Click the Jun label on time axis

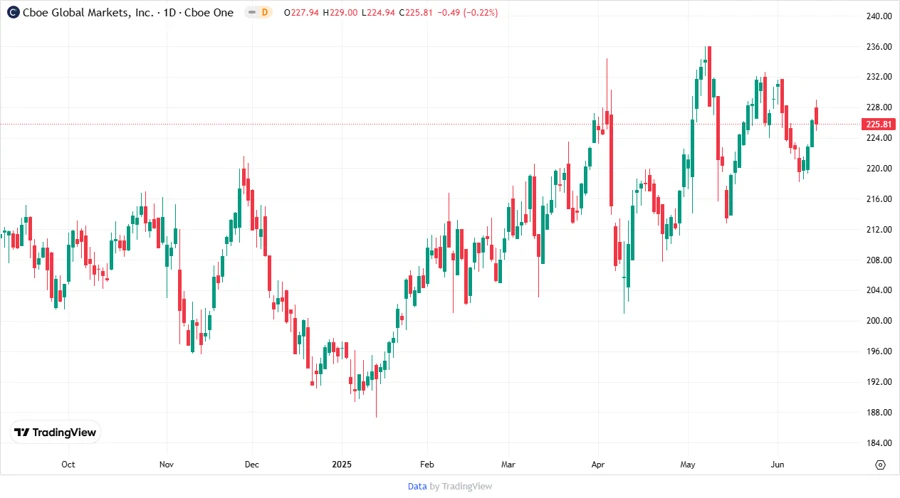pos(777,464)
